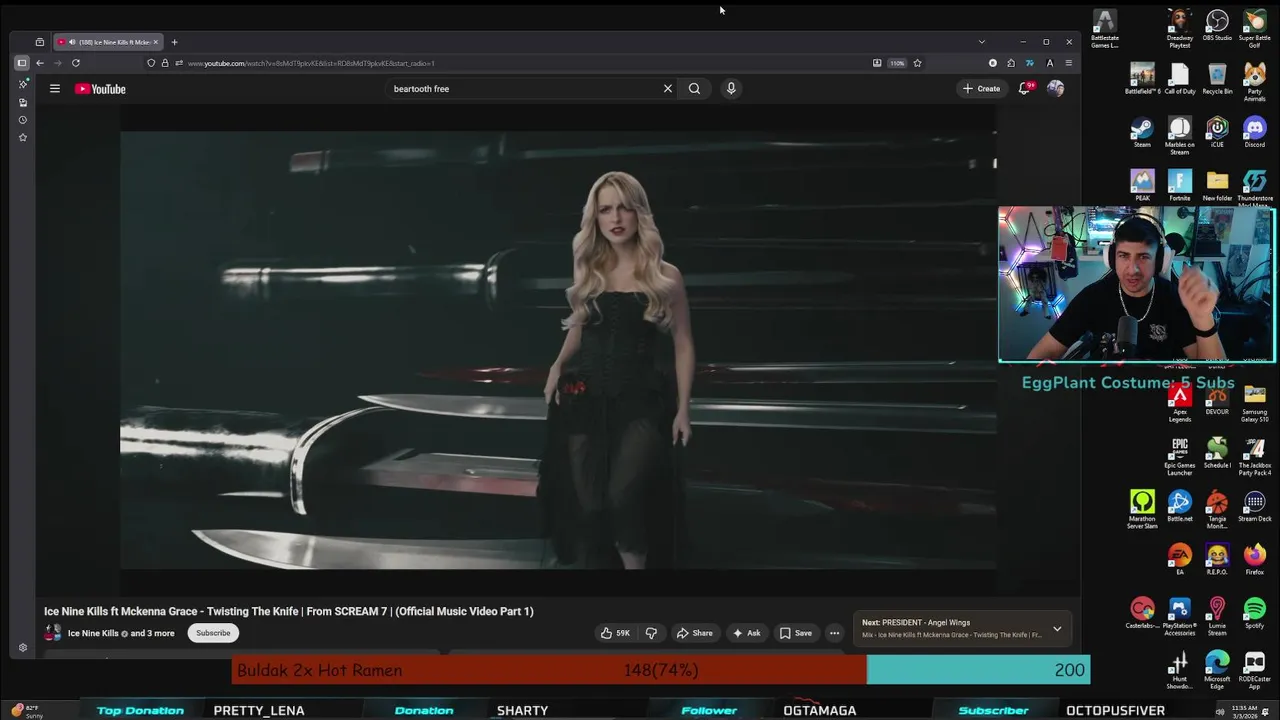The image size is (1280, 720).
Task: Like the video with 59K likes
Action: pos(615,633)
